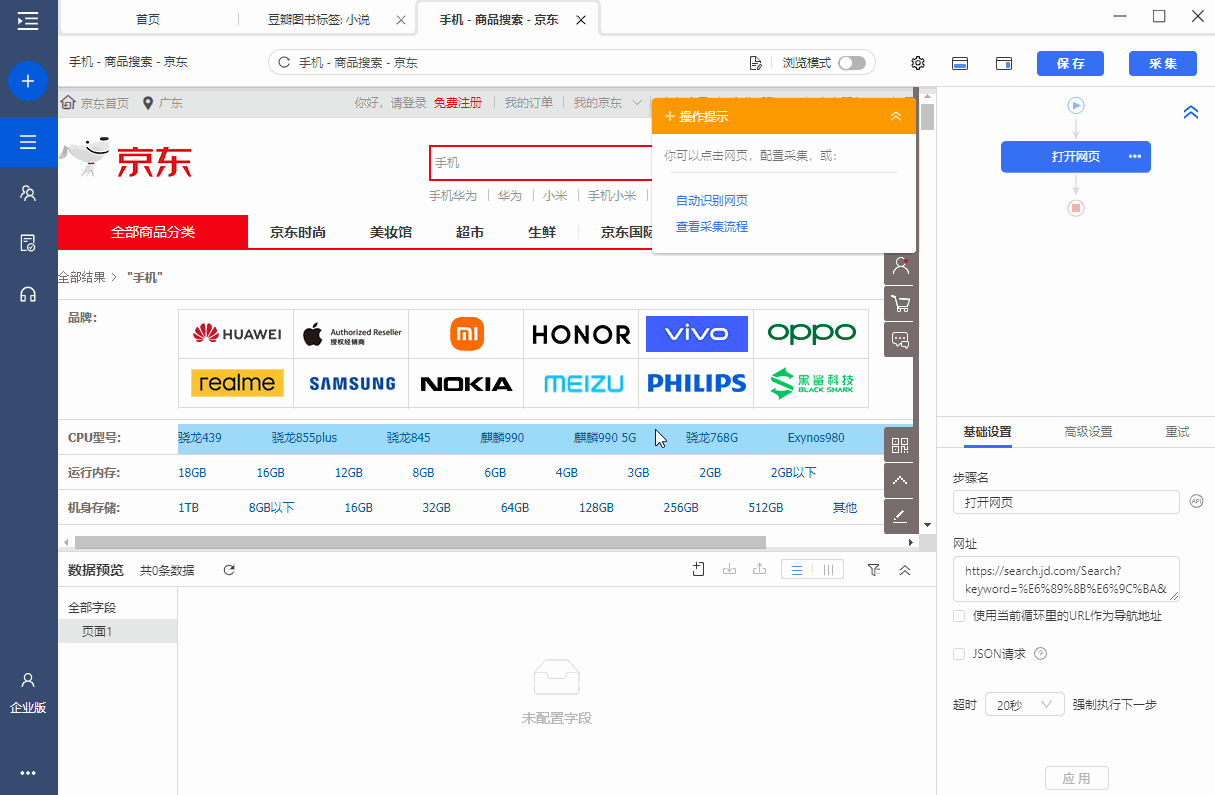The image size is (1215, 795).
Task: Select the 高级设置 tab
Action: [1088, 432]
